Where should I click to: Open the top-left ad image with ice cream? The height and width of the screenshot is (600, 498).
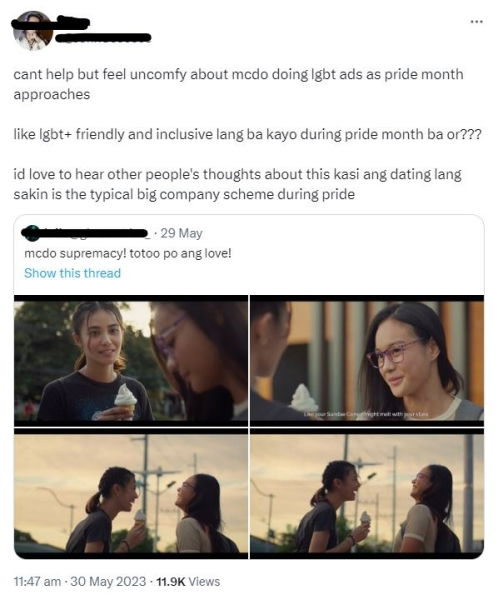click(x=131, y=360)
